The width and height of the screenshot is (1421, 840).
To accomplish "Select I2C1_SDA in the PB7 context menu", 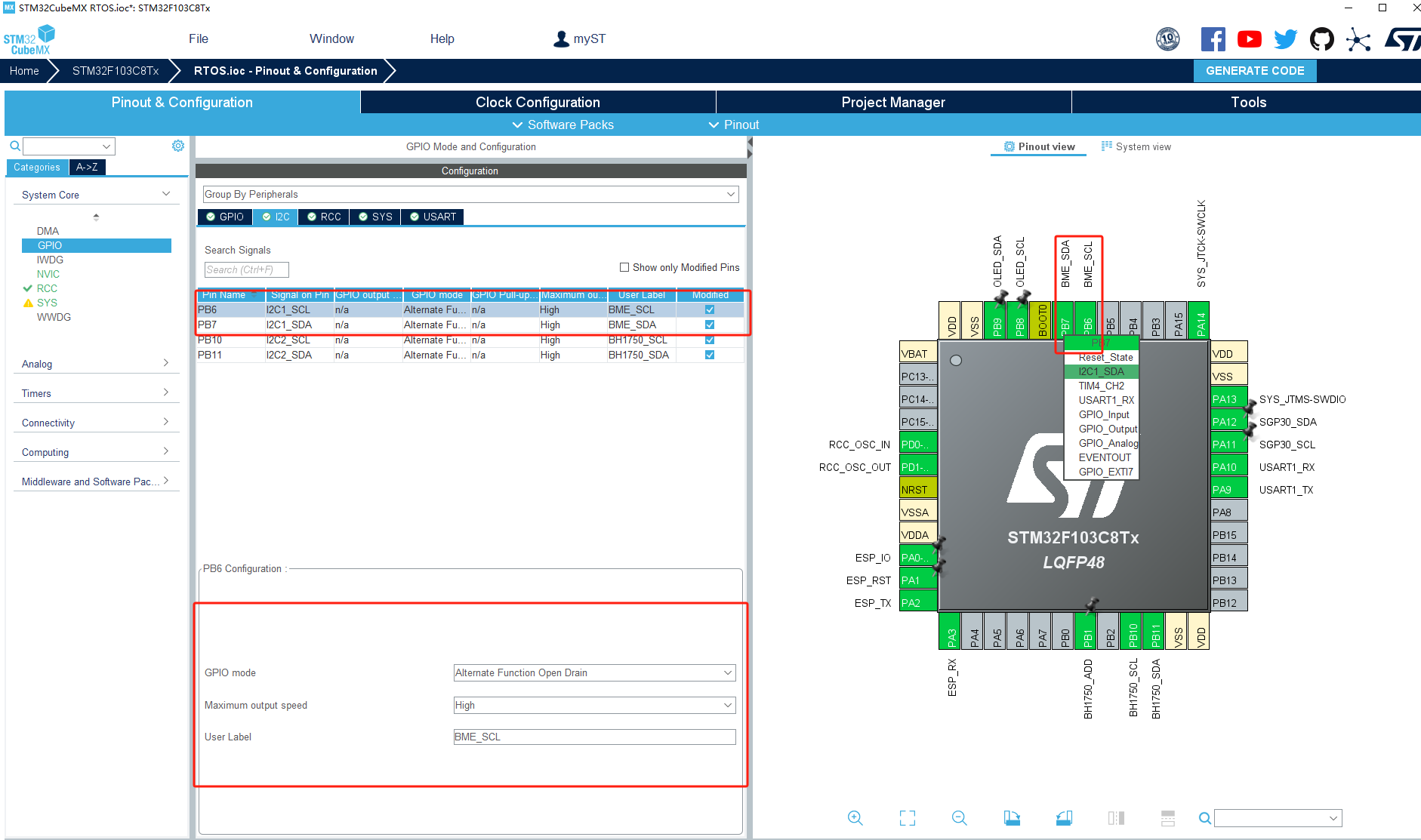I will tap(1103, 371).
